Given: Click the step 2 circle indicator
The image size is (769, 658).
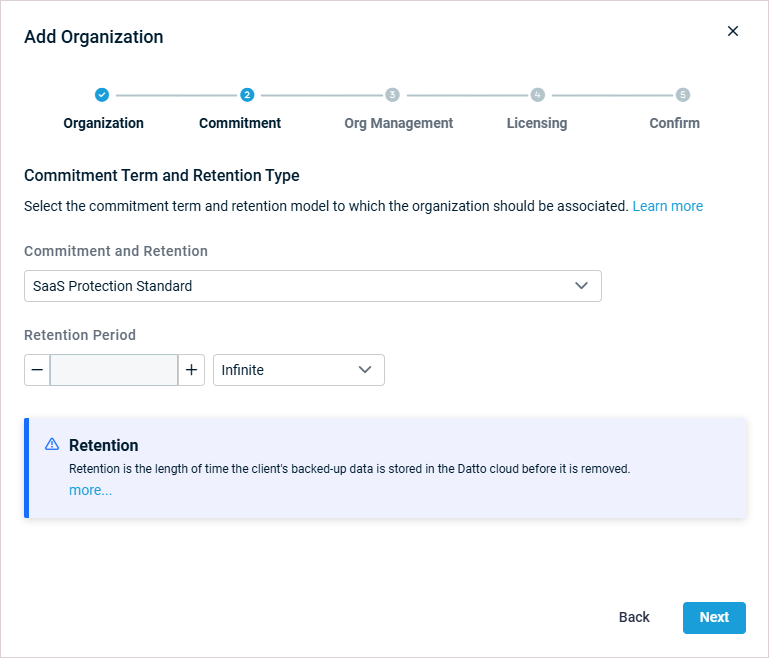Looking at the screenshot, I should pyautogui.click(x=247, y=95).
